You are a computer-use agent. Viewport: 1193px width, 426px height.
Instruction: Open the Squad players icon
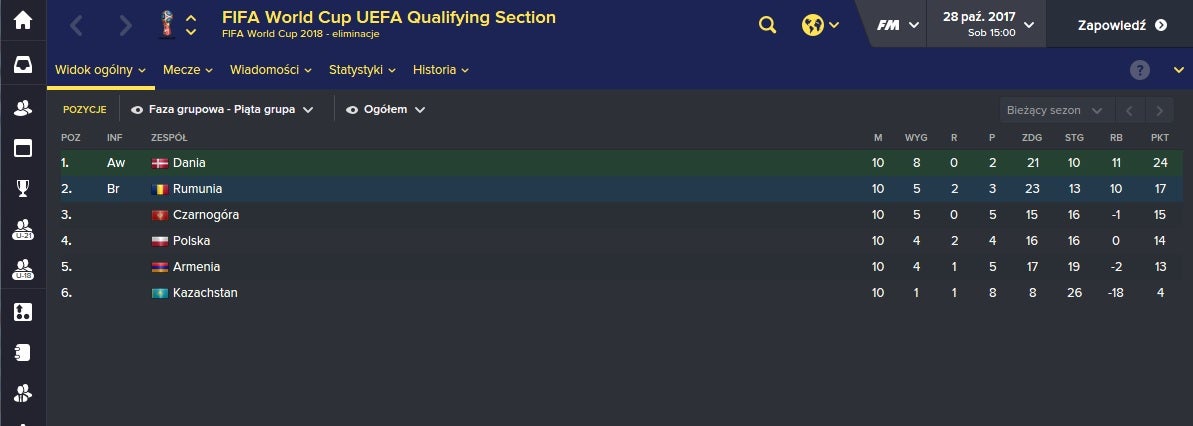coord(23,108)
